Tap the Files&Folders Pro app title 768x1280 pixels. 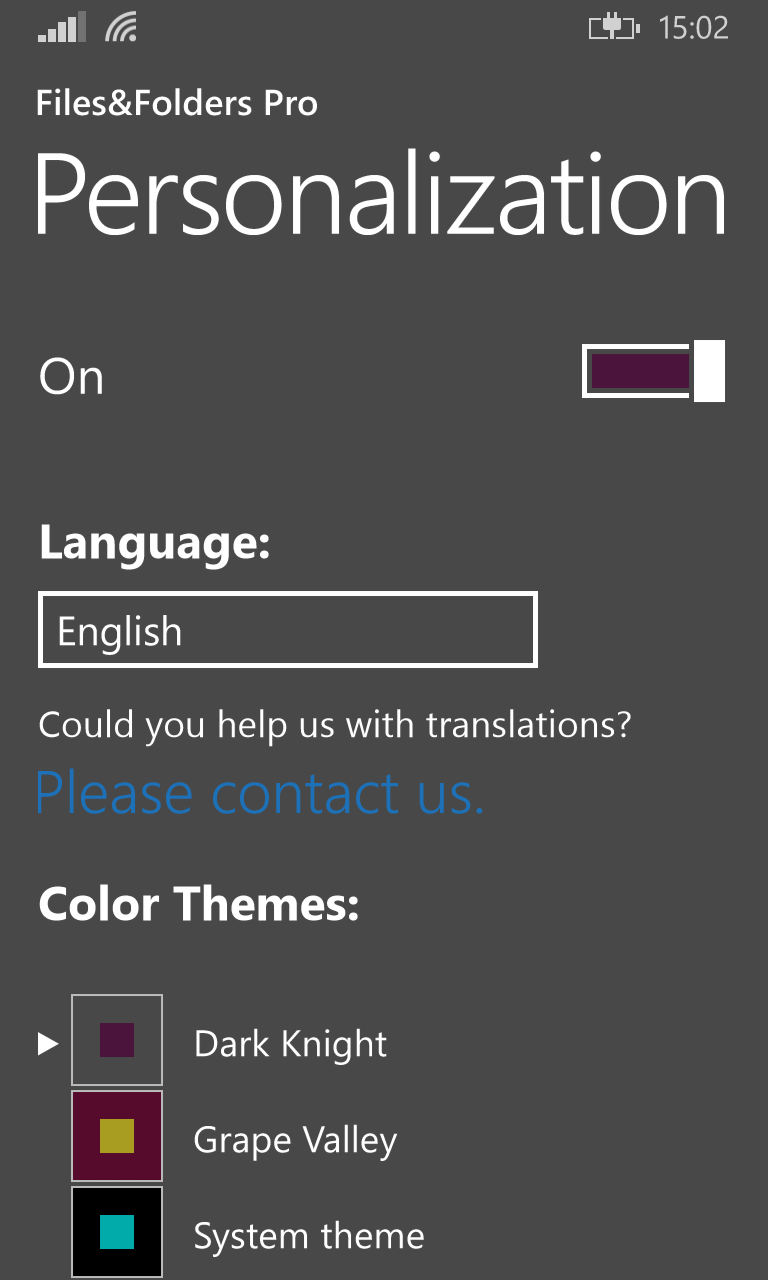click(x=177, y=103)
